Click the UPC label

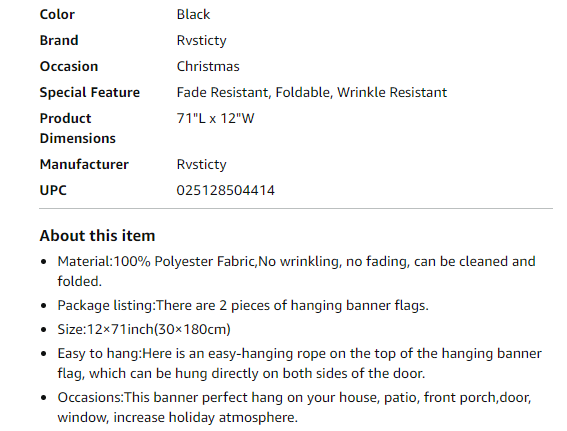[x=53, y=190]
